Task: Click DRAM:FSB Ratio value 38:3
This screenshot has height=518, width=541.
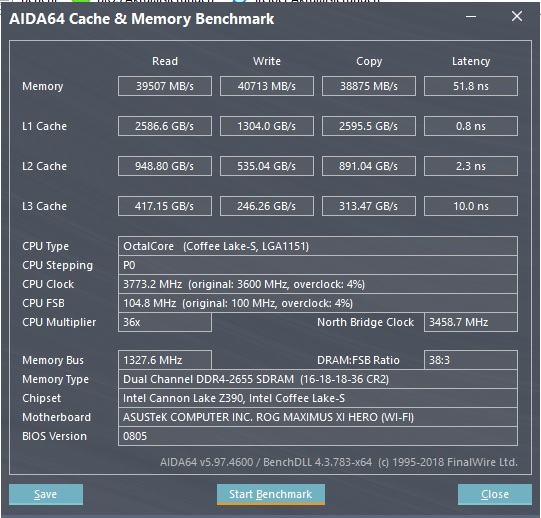Action: click(x=471, y=360)
